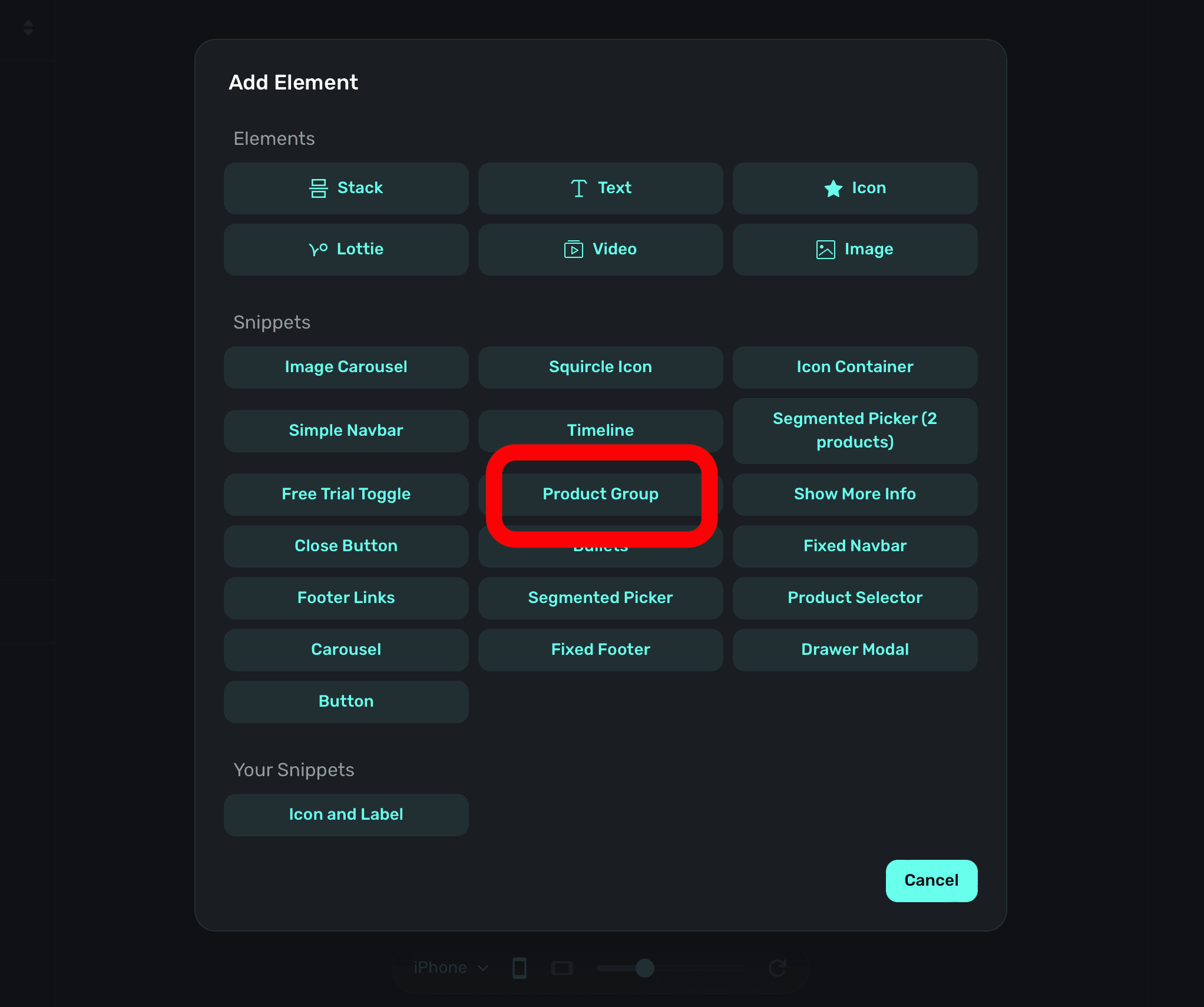Insert the Drawer Modal snippet
This screenshot has height=1007, width=1204.
click(855, 650)
